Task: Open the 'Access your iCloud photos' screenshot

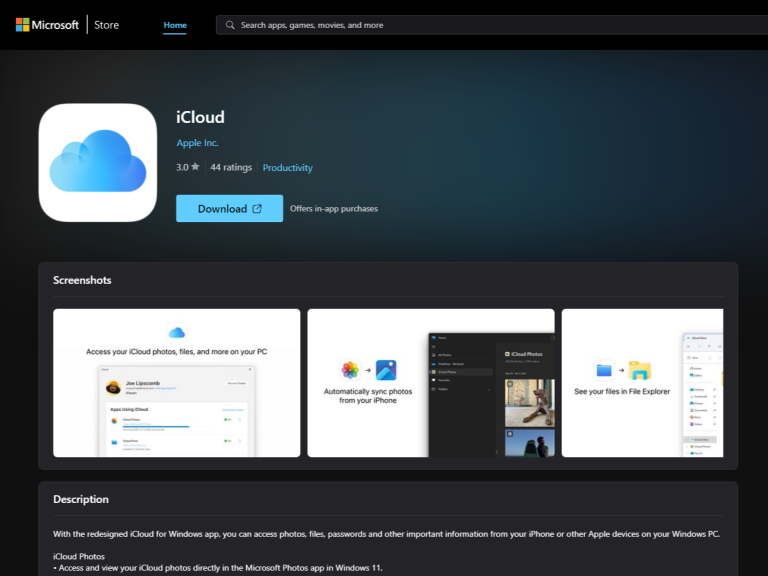Action: (x=177, y=383)
